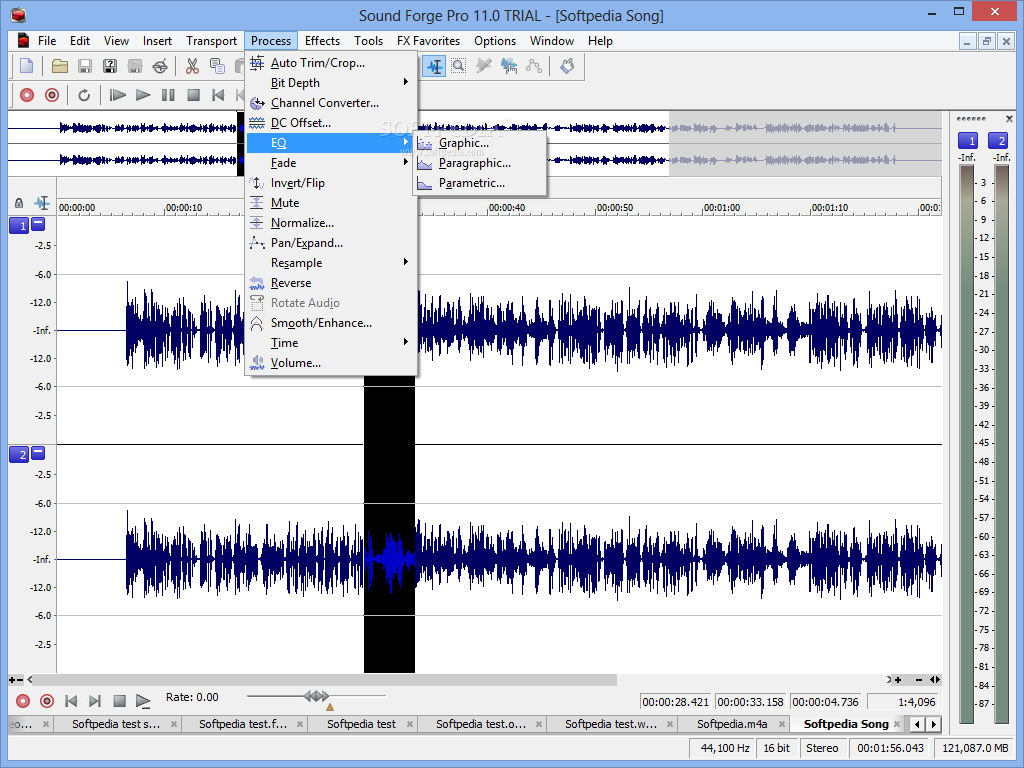Pause playback in the top transport toolbar
Screen dimensions: 1024x768
(x=168, y=95)
